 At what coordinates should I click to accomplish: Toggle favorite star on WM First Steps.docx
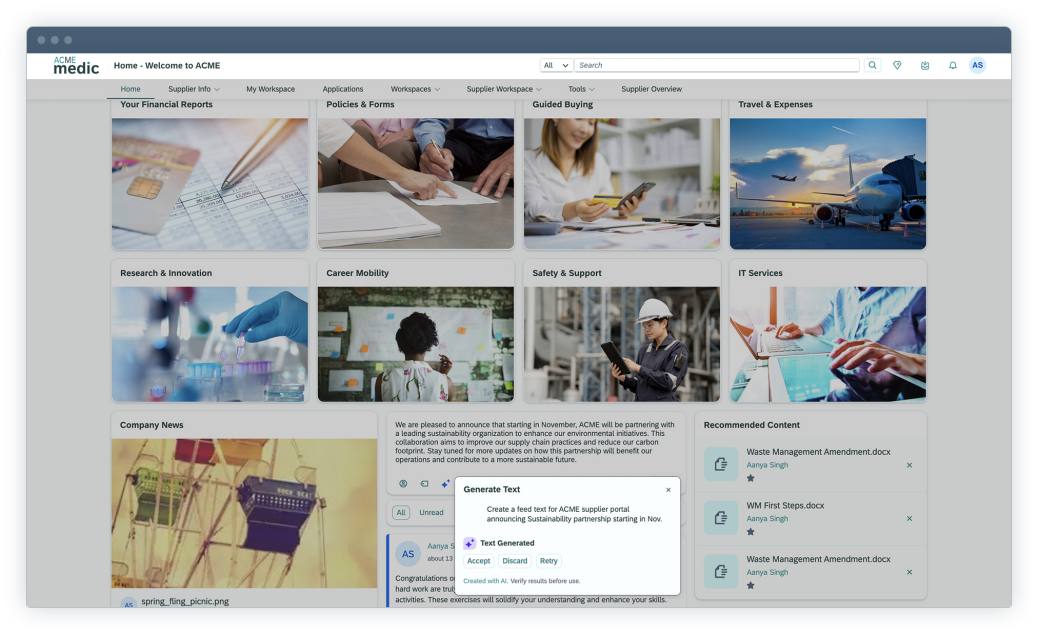pyautogui.click(x=750, y=531)
